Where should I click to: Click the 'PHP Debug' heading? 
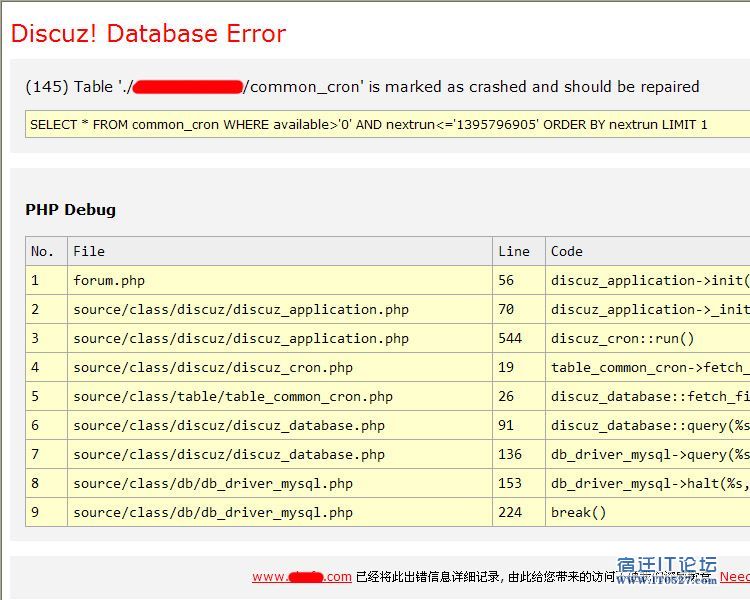70,210
